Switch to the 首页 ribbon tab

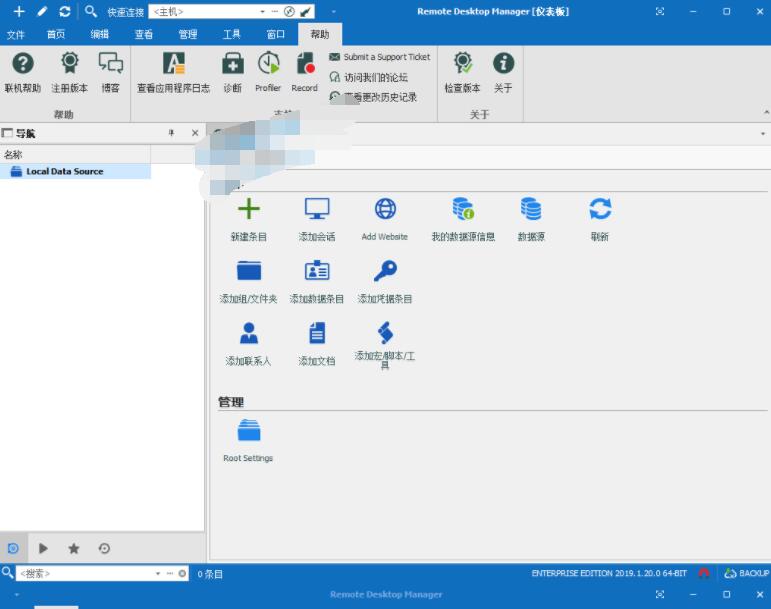point(56,34)
